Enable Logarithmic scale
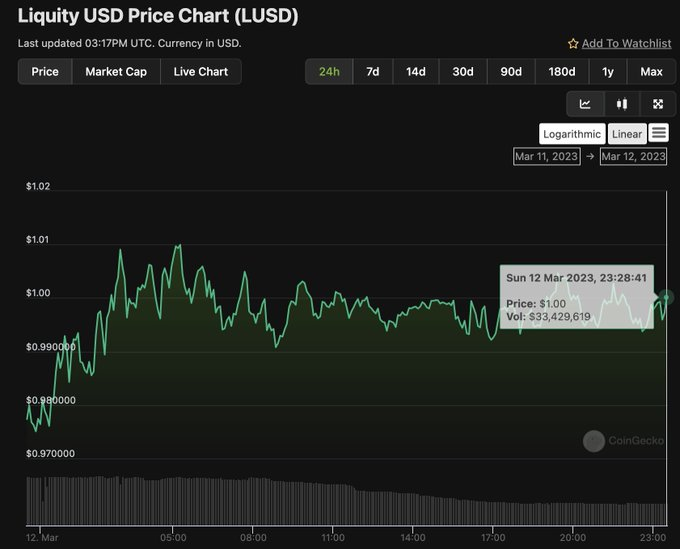The image size is (680, 549). click(x=572, y=134)
